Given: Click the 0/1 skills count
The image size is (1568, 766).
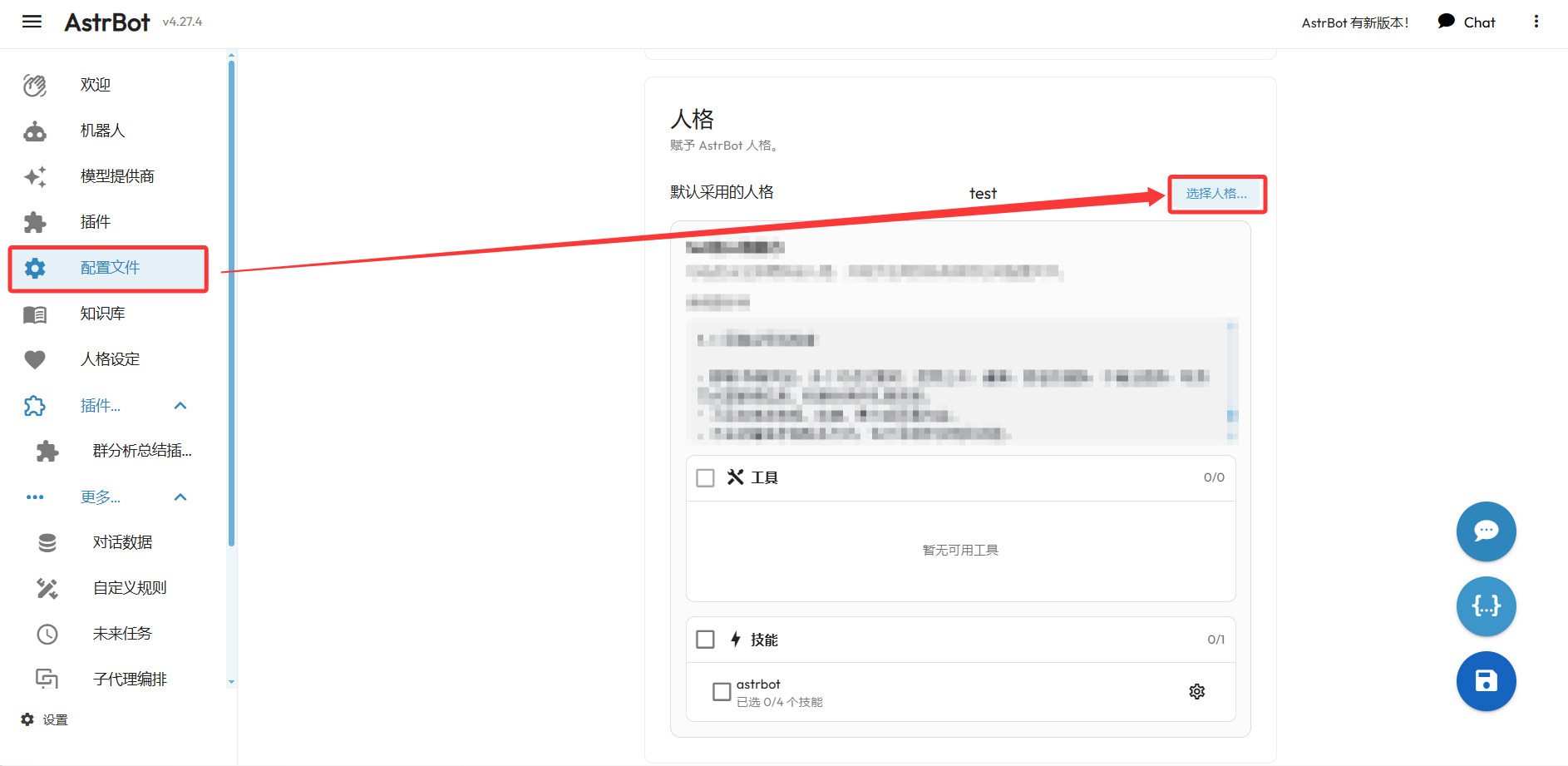Looking at the screenshot, I should pyautogui.click(x=1215, y=640).
